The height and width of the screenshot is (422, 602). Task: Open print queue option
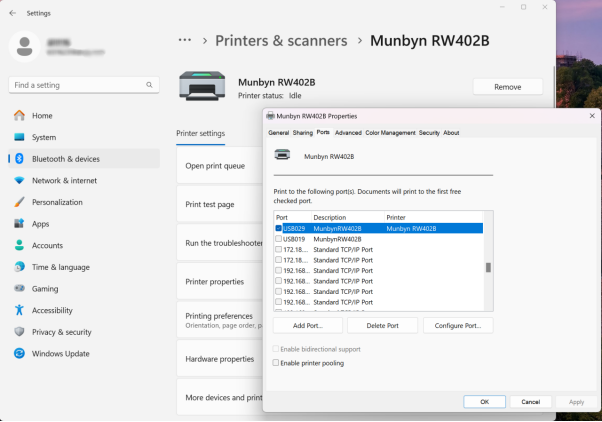point(220,165)
